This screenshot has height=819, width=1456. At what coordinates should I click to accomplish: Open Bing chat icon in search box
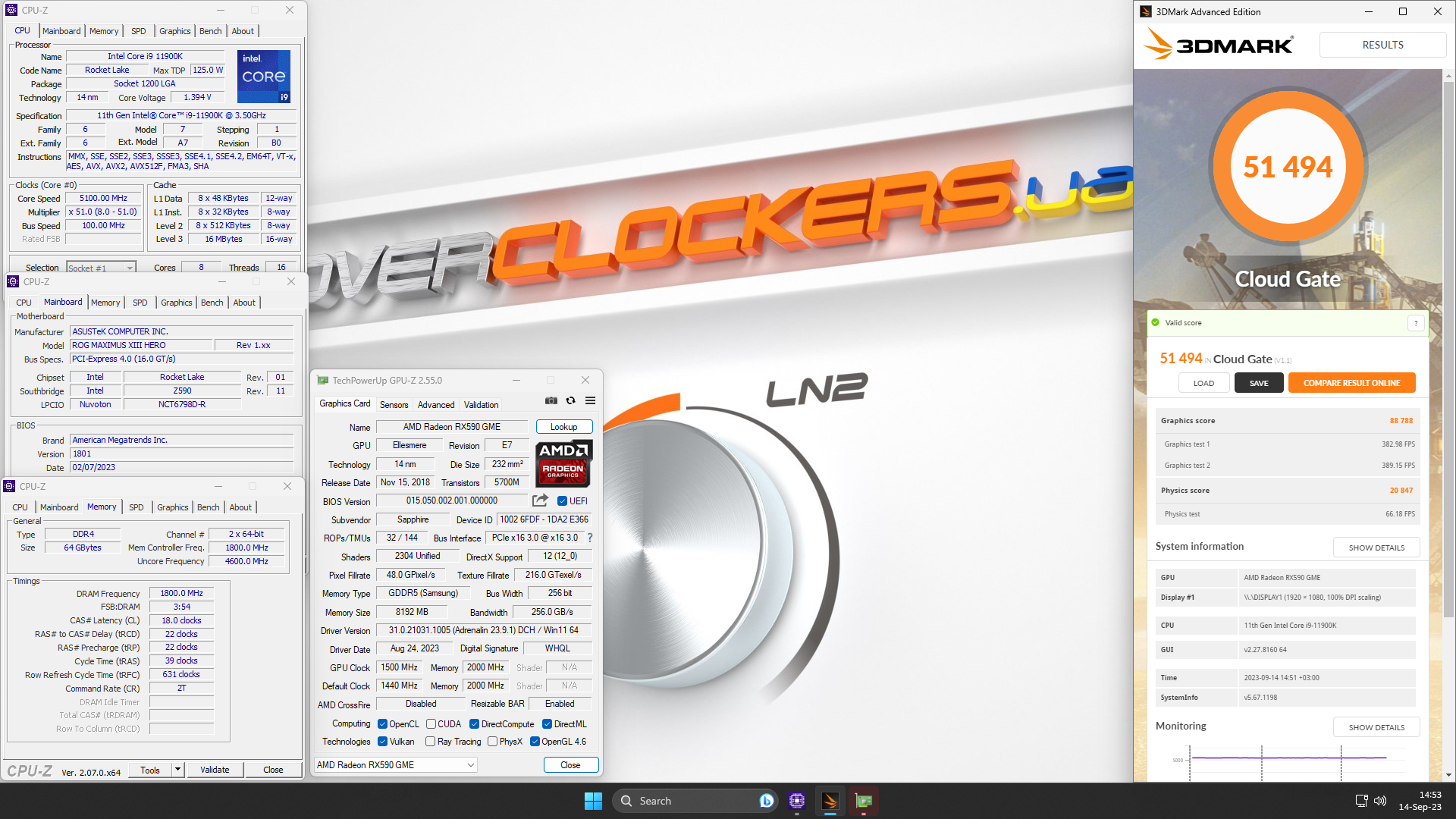coord(767,801)
